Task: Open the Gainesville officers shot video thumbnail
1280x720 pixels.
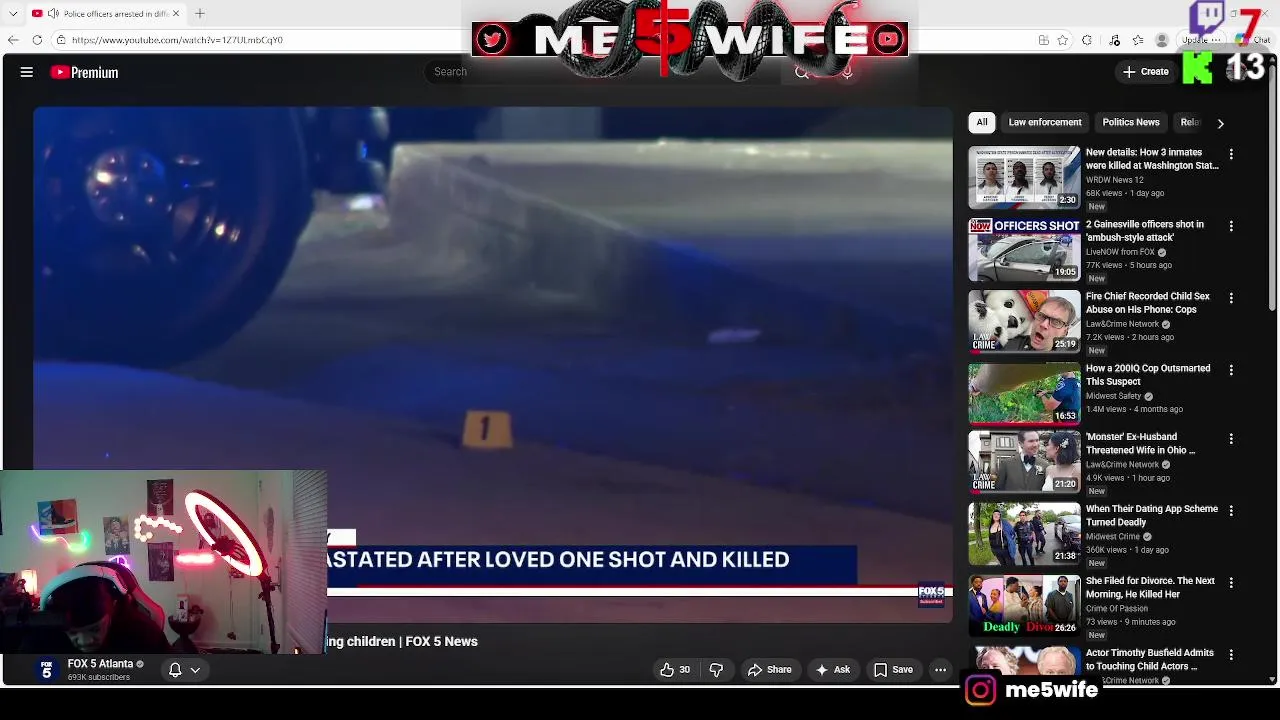Action: 1024,249
